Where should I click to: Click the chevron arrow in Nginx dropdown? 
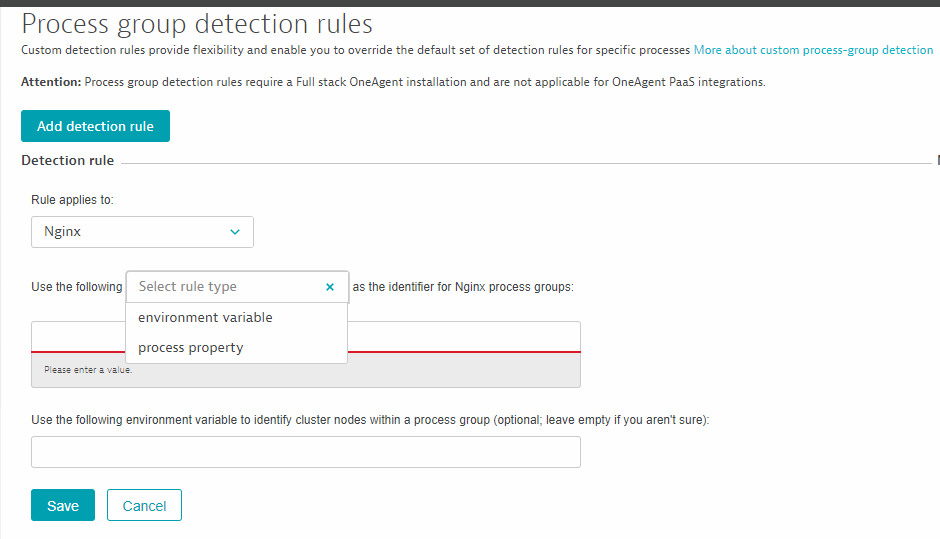click(x=235, y=232)
